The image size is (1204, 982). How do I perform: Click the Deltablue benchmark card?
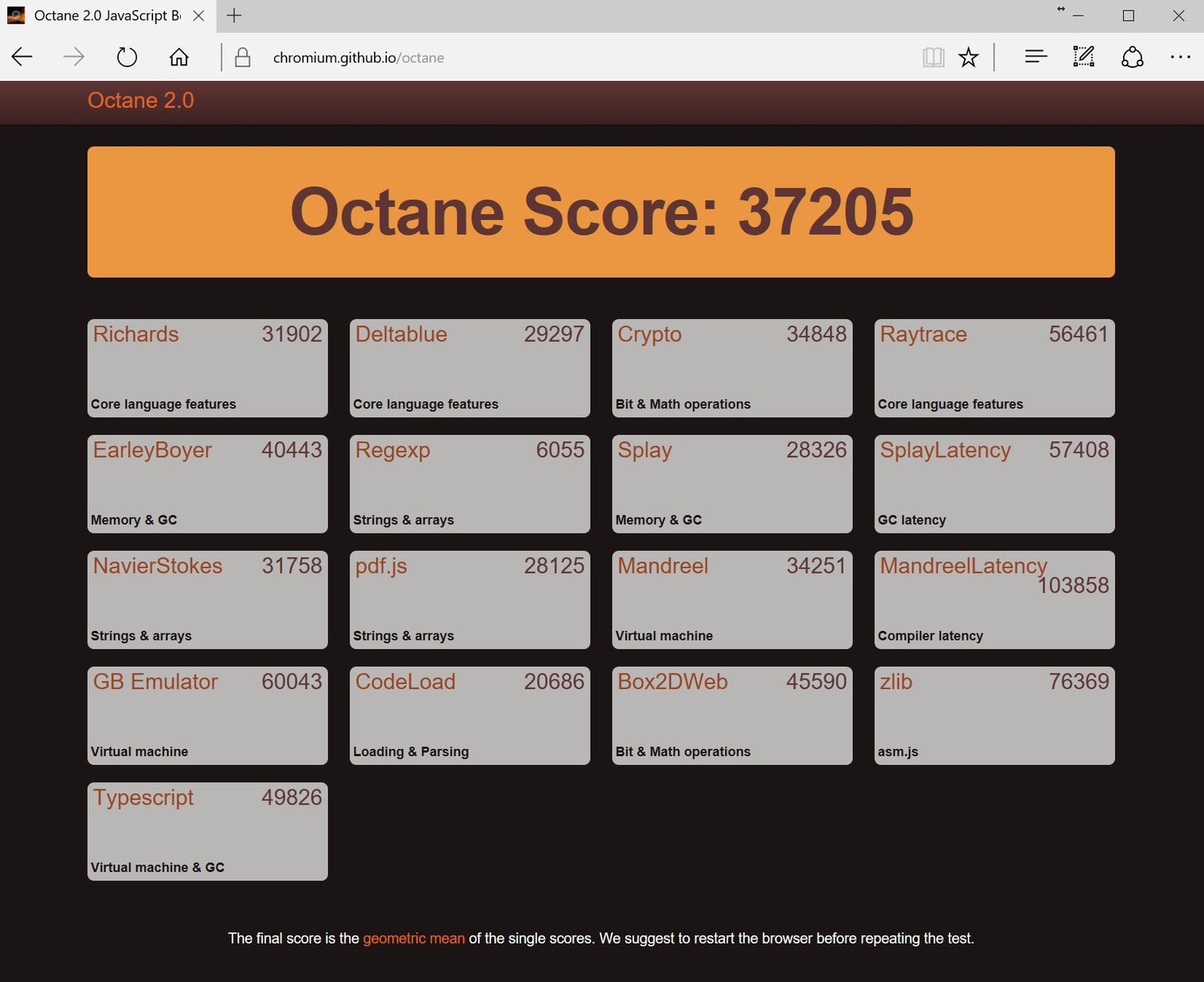click(470, 368)
